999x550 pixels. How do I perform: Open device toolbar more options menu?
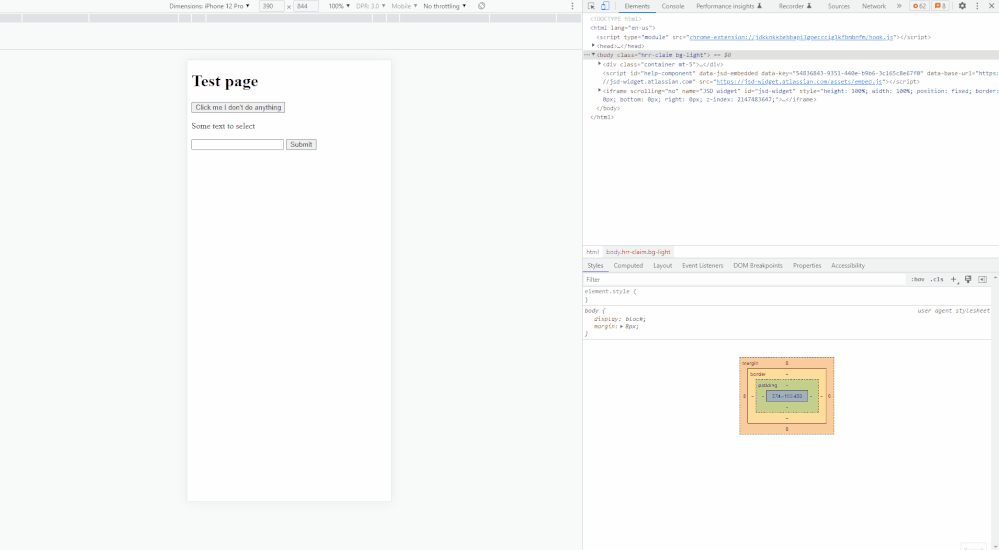click(x=572, y=6)
